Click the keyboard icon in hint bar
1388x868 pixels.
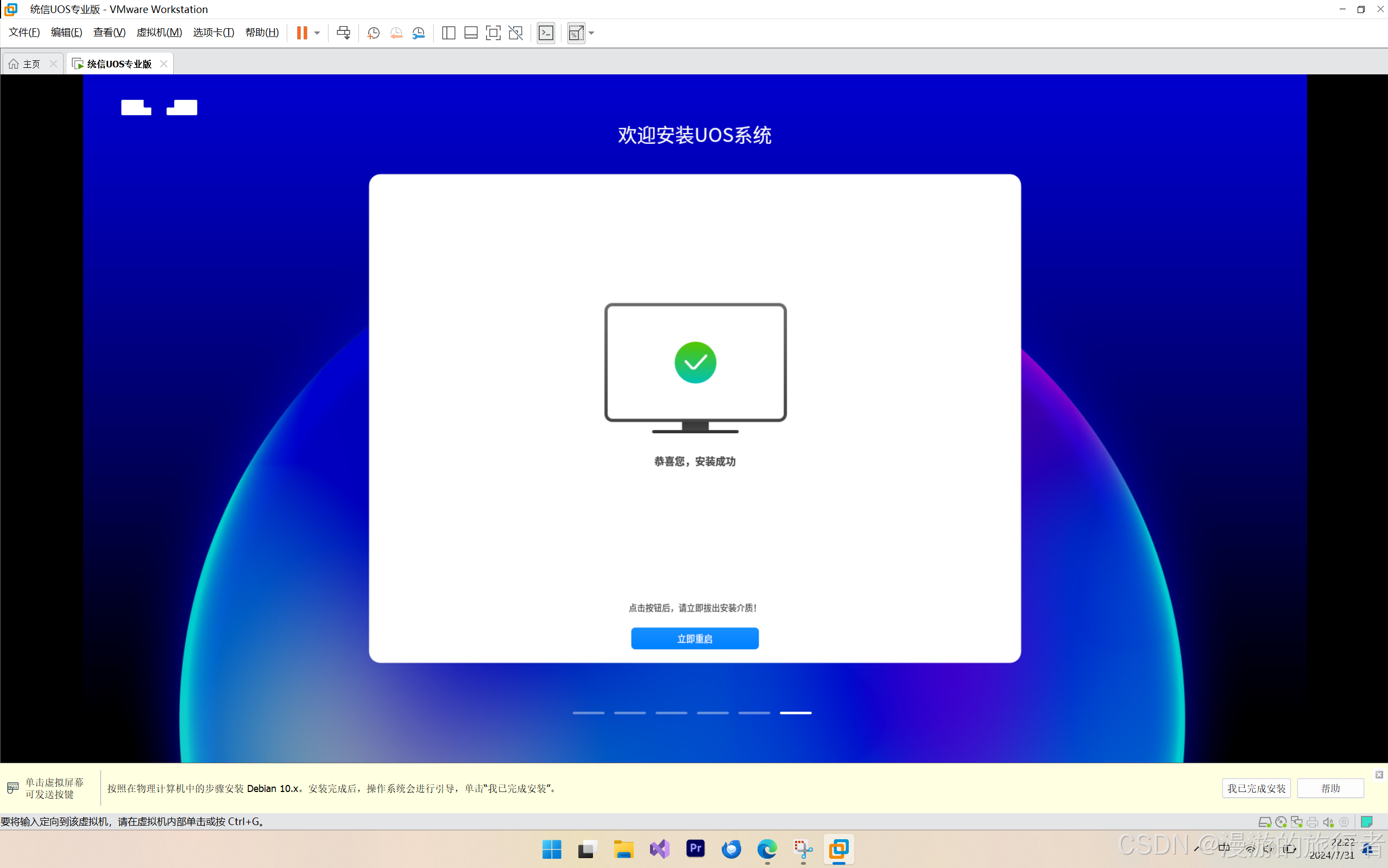tap(12, 788)
